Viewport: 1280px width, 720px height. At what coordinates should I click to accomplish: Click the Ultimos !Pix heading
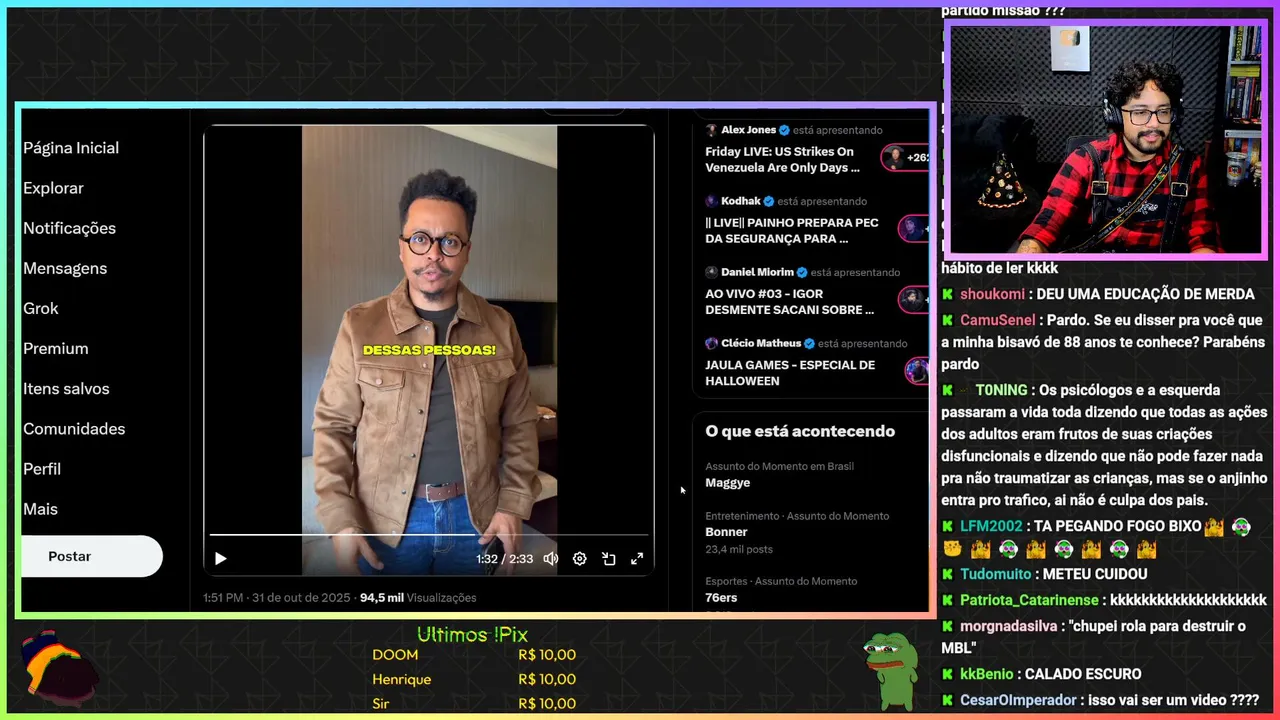pyautogui.click(x=472, y=635)
